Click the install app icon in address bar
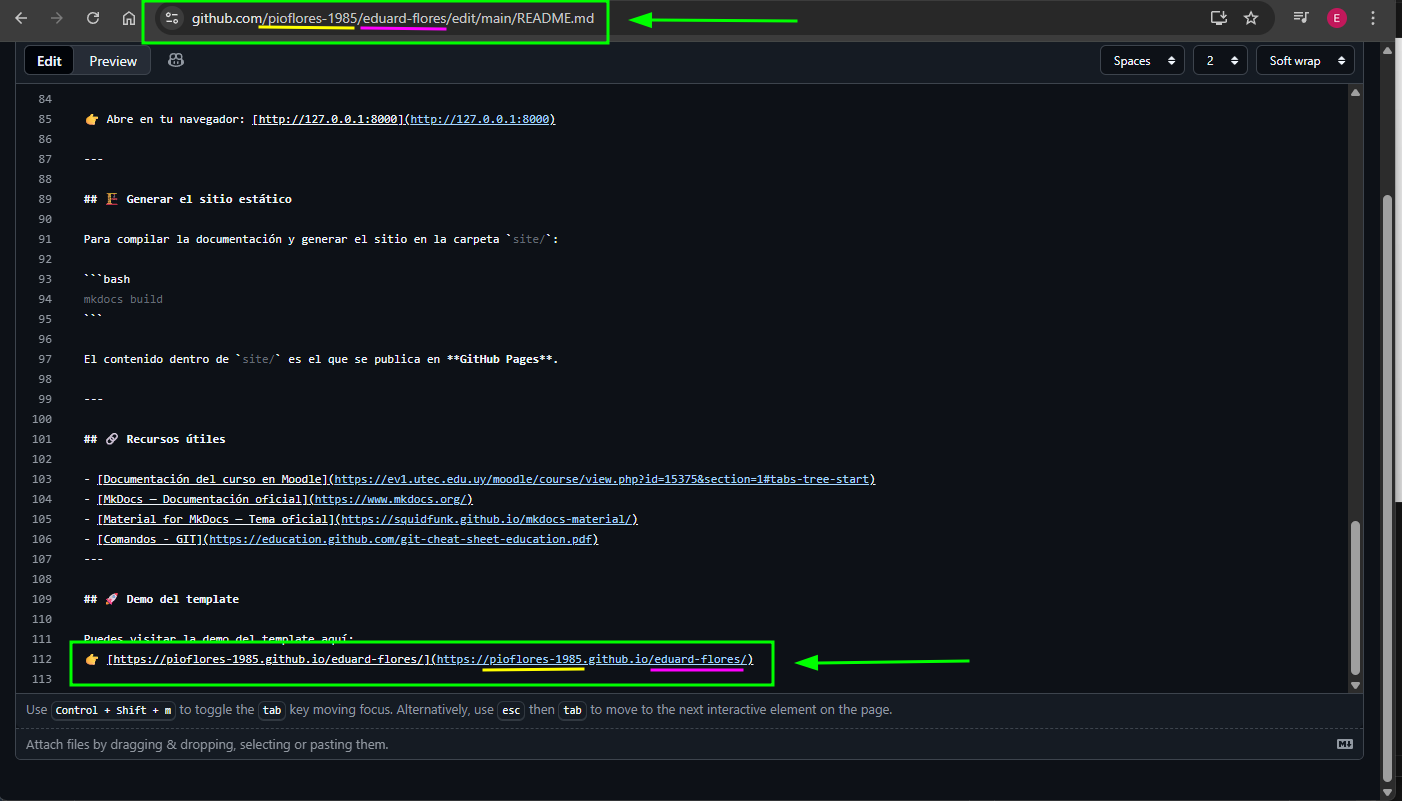The width and height of the screenshot is (1402, 801). [x=1218, y=18]
